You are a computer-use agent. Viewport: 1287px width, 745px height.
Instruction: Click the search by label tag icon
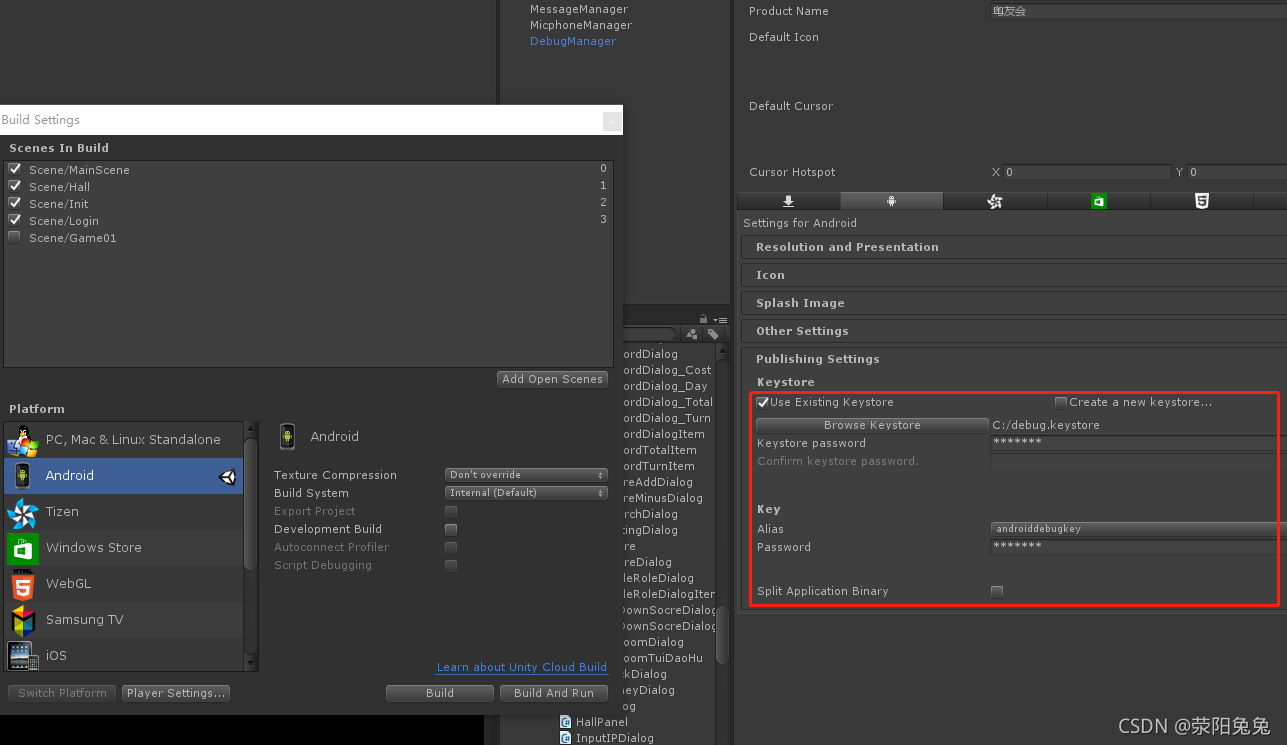[713, 334]
